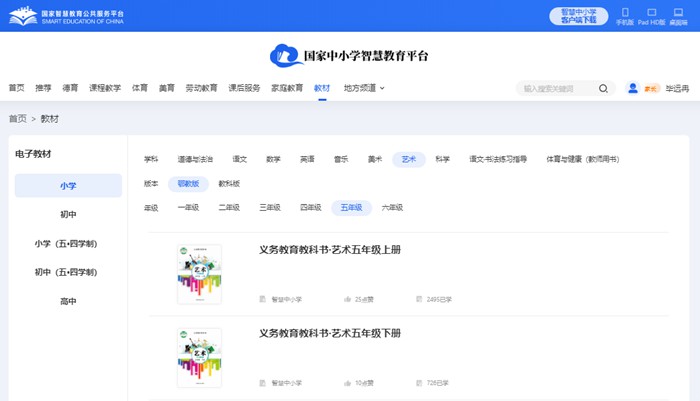Choose the 音乐 subject filter
The width and height of the screenshot is (700, 401).
pos(341,159)
